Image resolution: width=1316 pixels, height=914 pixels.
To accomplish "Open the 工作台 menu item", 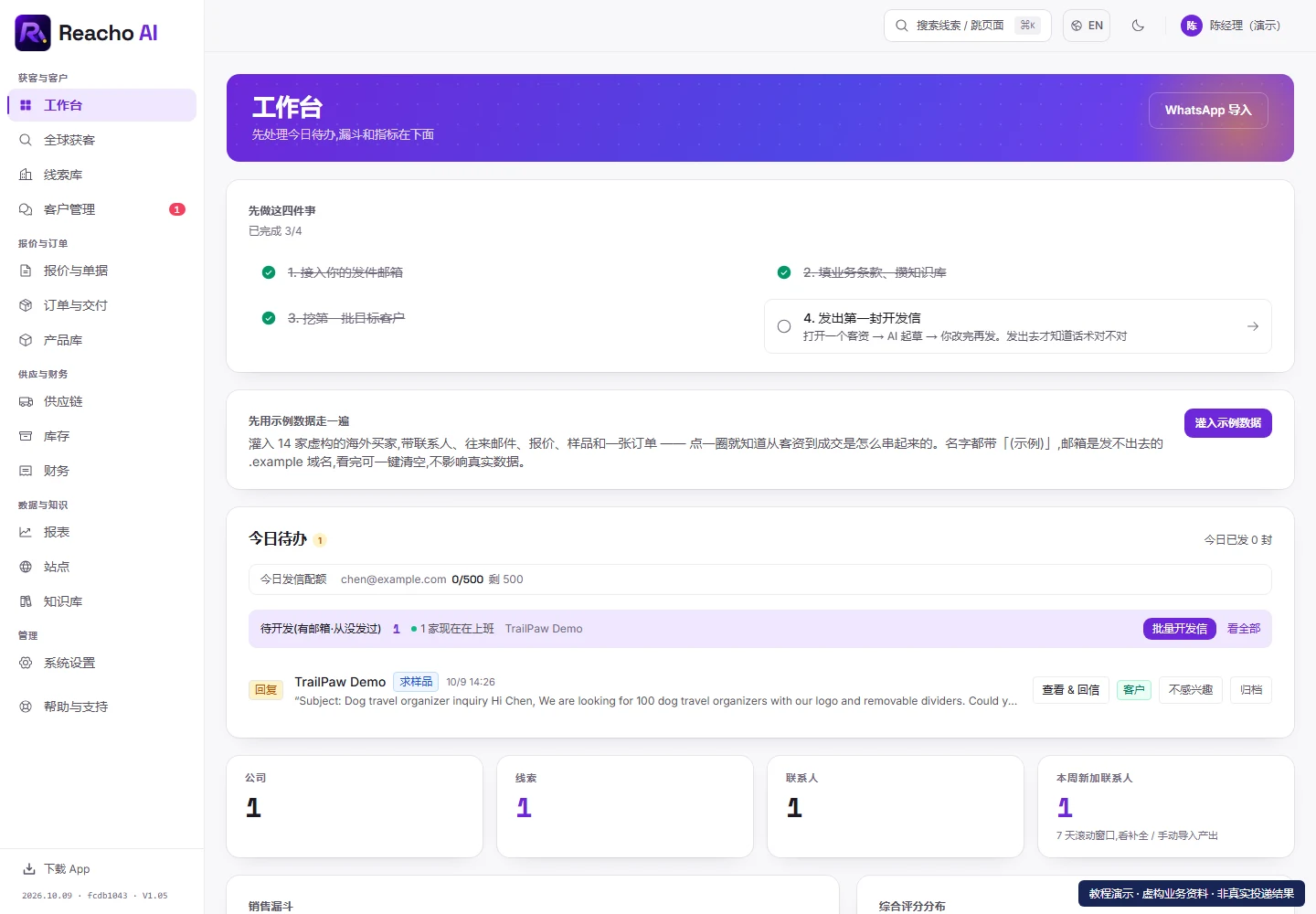I will [x=102, y=105].
